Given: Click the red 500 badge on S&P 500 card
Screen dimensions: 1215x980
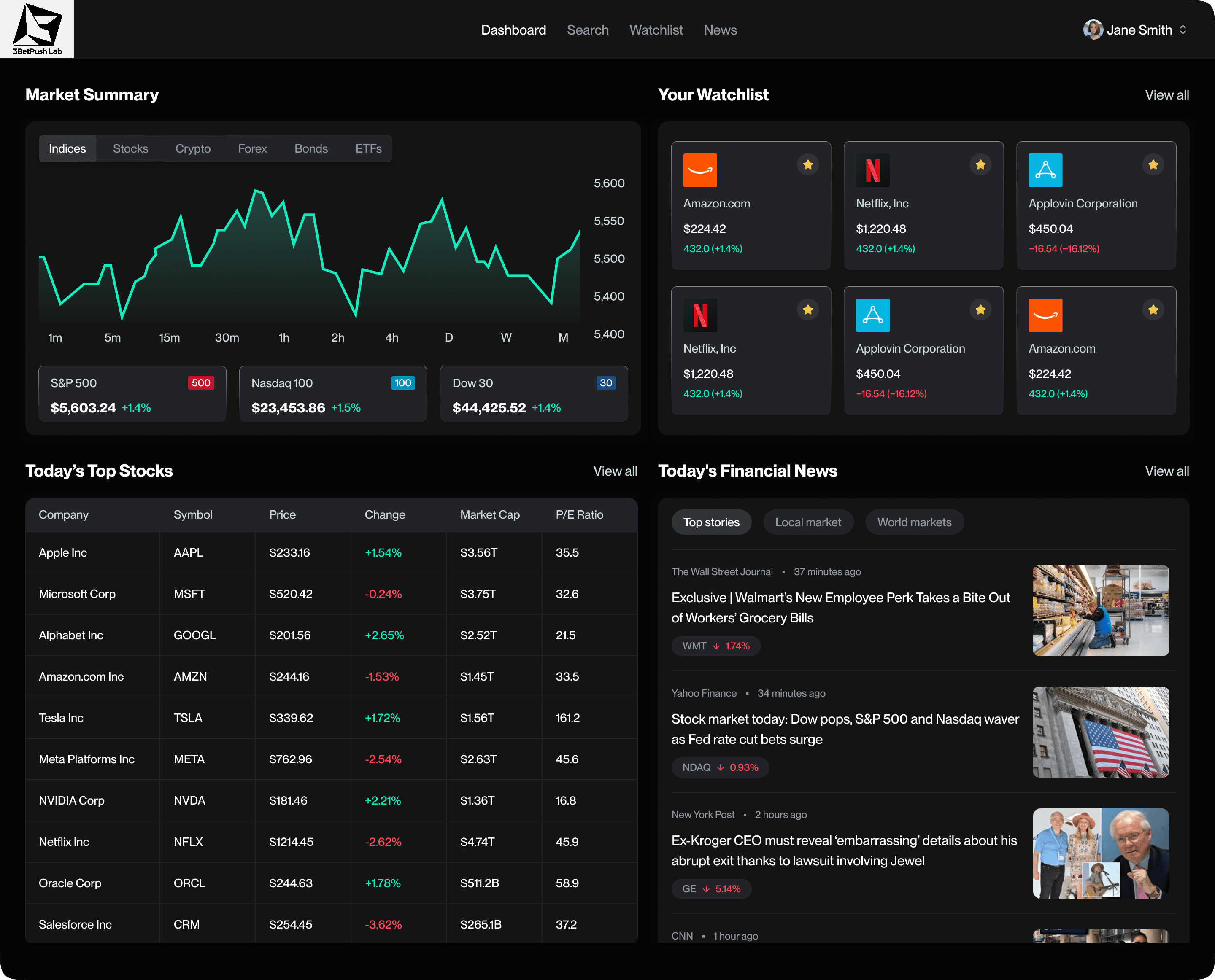Looking at the screenshot, I should pos(201,383).
